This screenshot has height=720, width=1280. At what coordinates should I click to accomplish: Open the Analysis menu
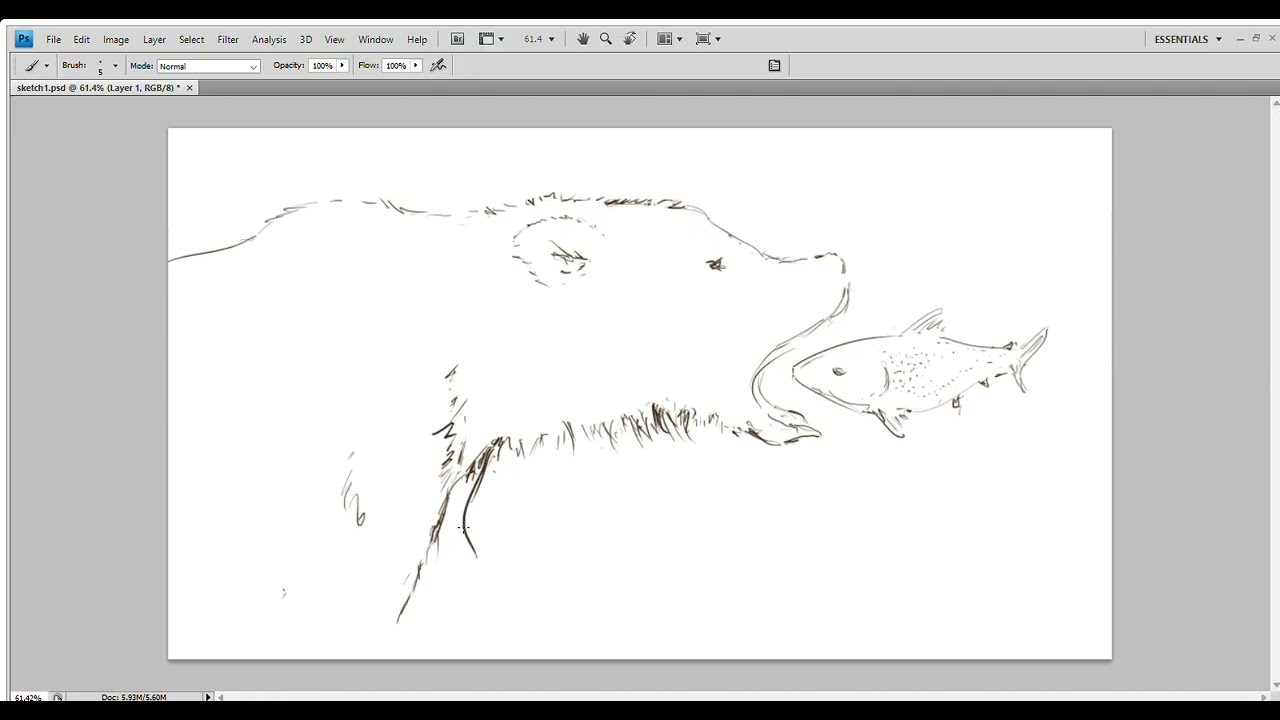tap(269, 39)
